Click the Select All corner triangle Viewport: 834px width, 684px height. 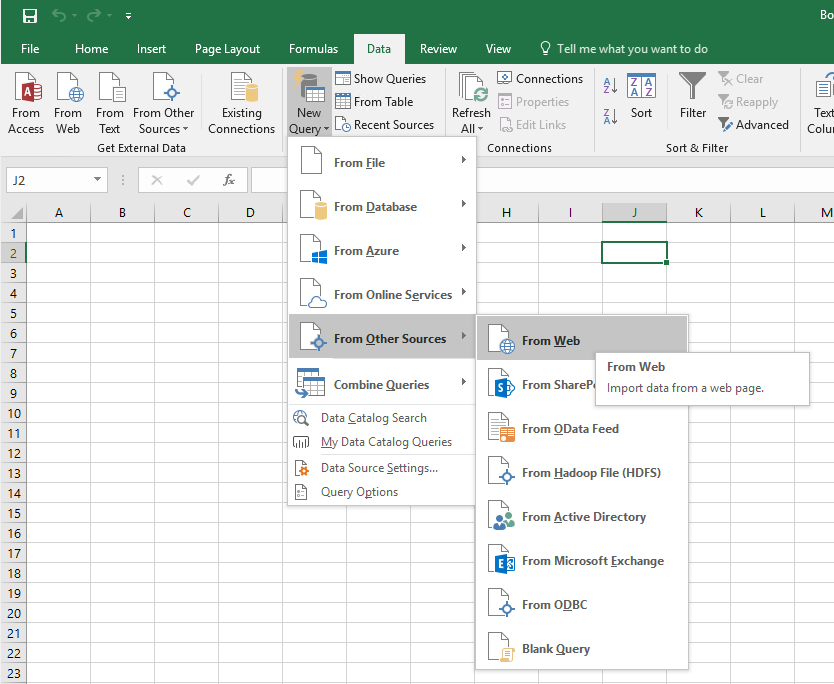tap(17, 213)
